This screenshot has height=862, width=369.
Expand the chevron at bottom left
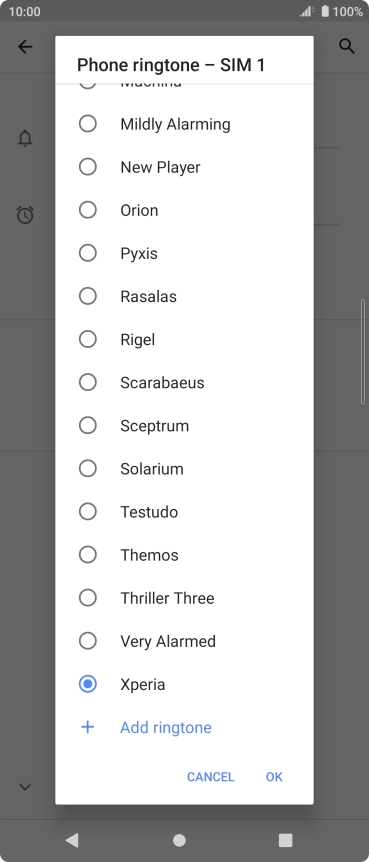click(25, 787)
